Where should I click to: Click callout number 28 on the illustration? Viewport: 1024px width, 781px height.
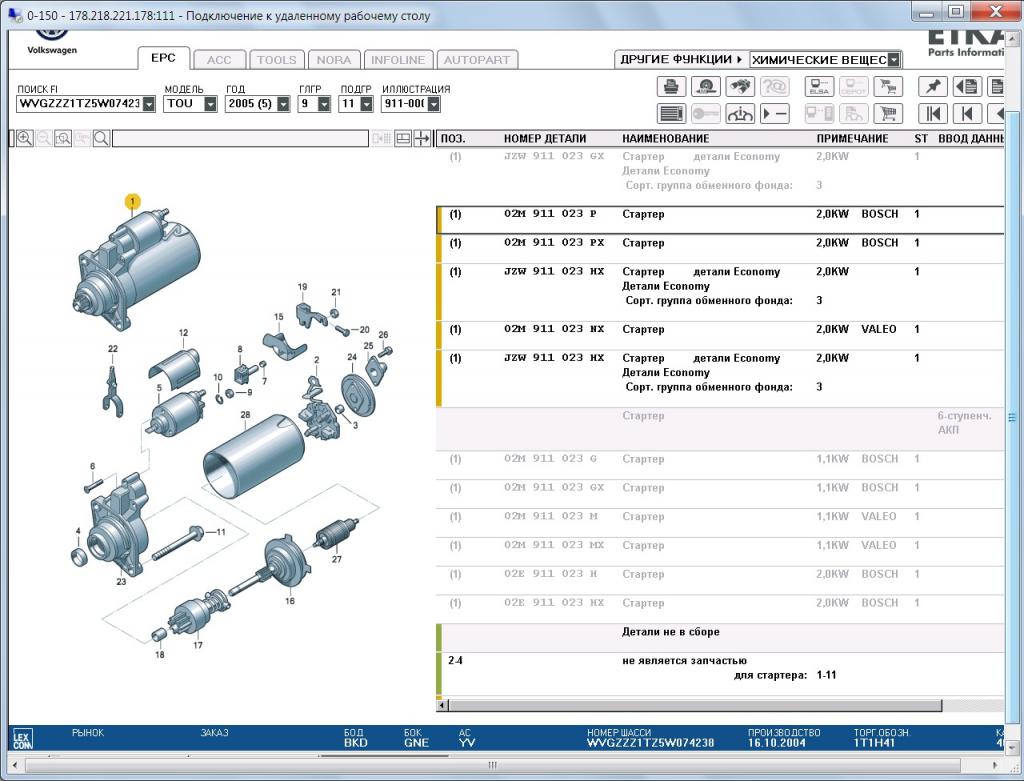[x=246, y=415]
